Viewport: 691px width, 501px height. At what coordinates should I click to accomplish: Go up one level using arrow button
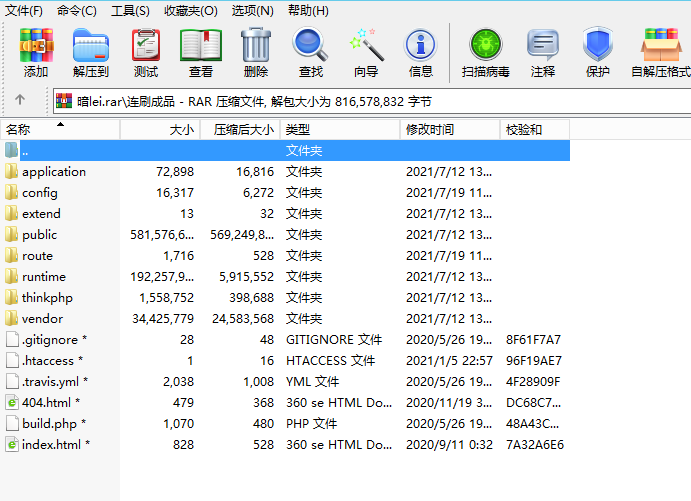coord(20,100)
